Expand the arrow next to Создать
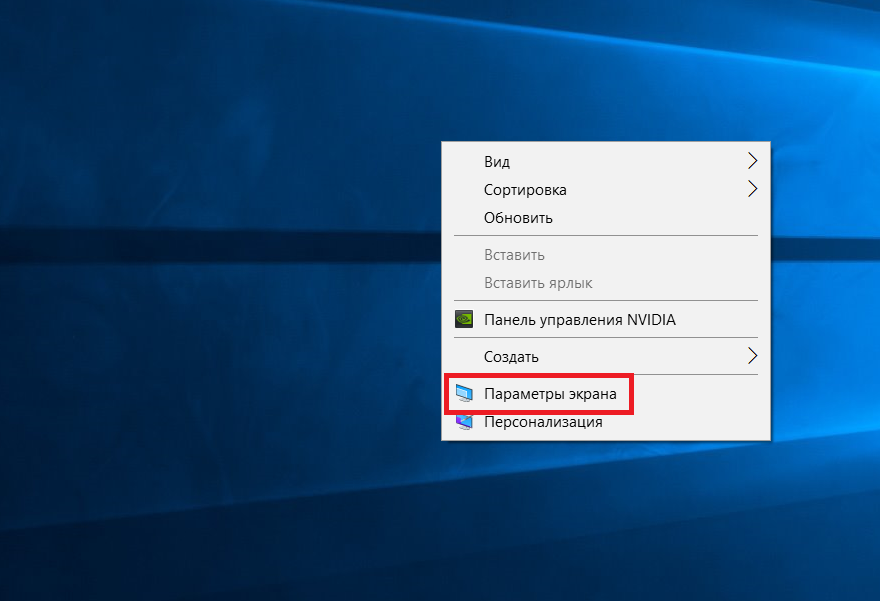The width and height of the screenshot is (880, 601). pyautogui.click(x=753, y=356)
